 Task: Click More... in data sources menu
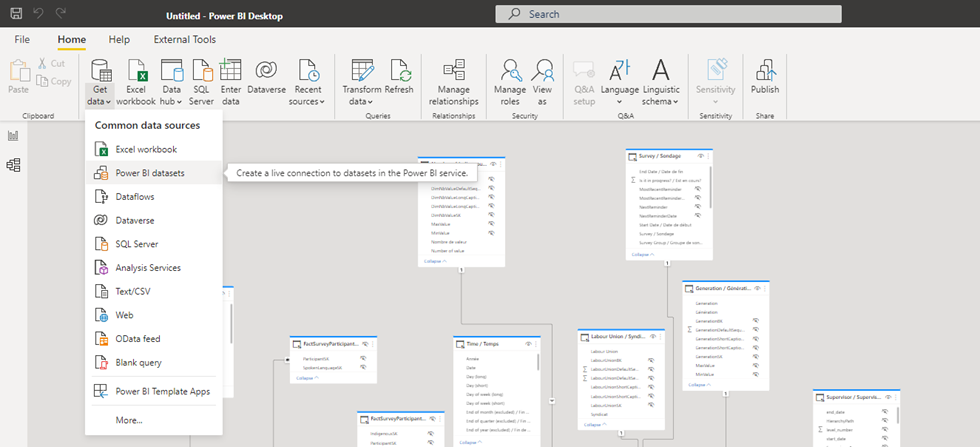154,420
